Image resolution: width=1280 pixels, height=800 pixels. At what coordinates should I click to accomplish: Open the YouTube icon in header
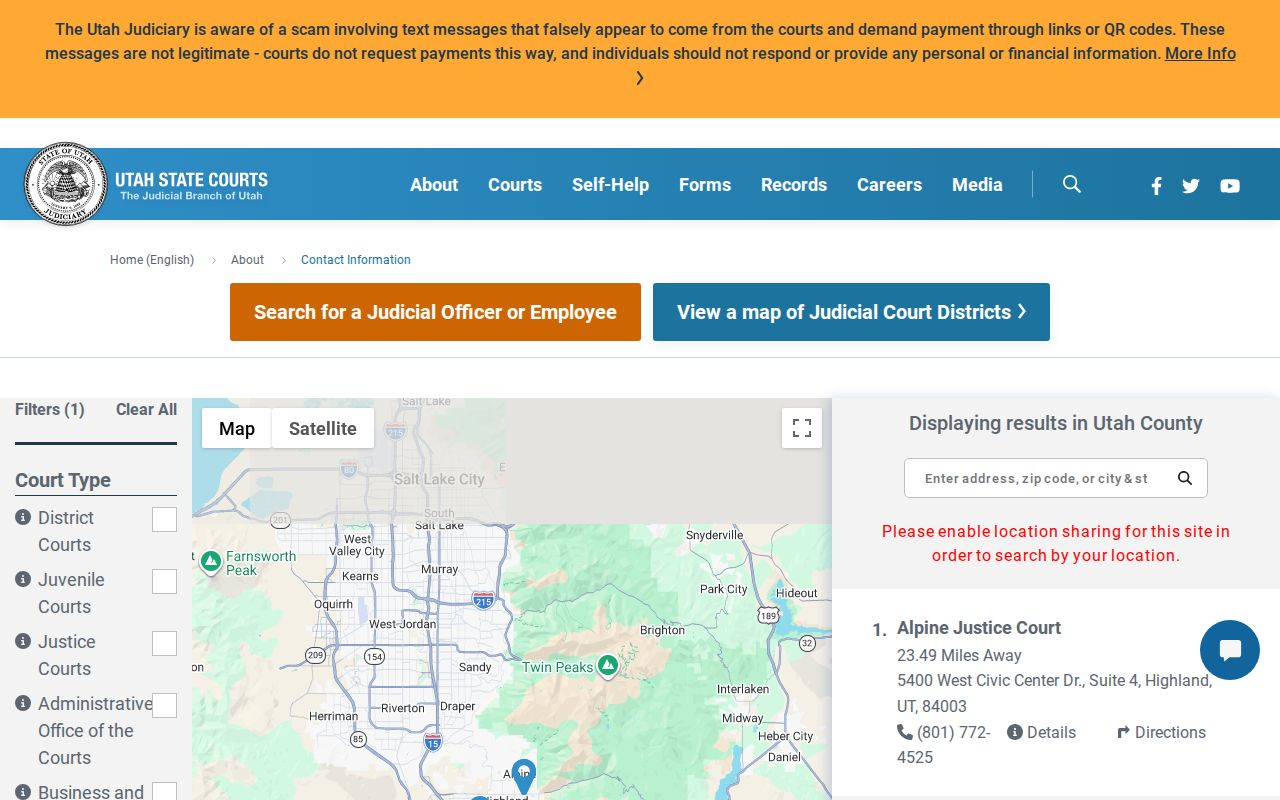pos(1230,185)
